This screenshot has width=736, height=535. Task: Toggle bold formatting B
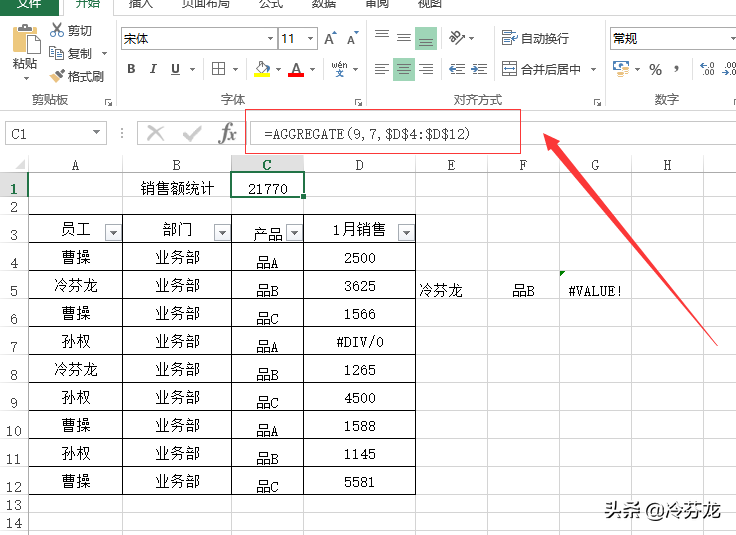click(x=131, y=69)
